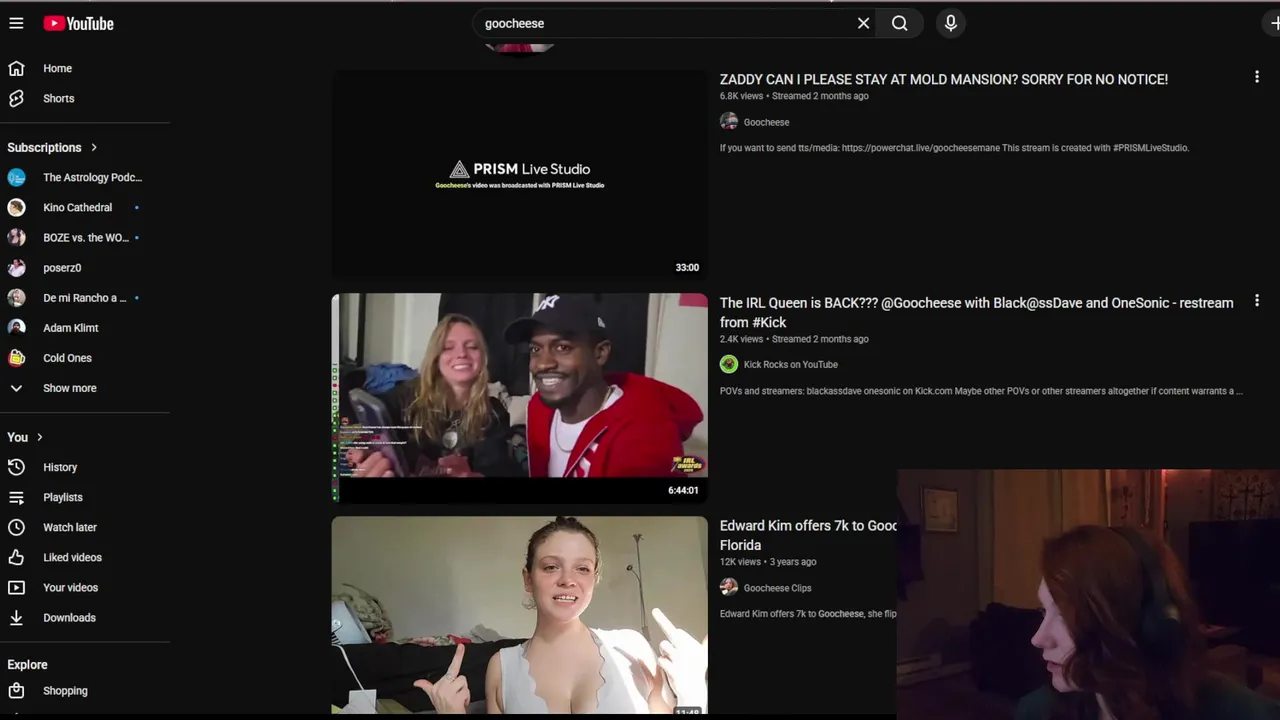Open the Goocheese channel name link
The image size is (1280, 720).
pyautogui.click(x=766, y=122)
